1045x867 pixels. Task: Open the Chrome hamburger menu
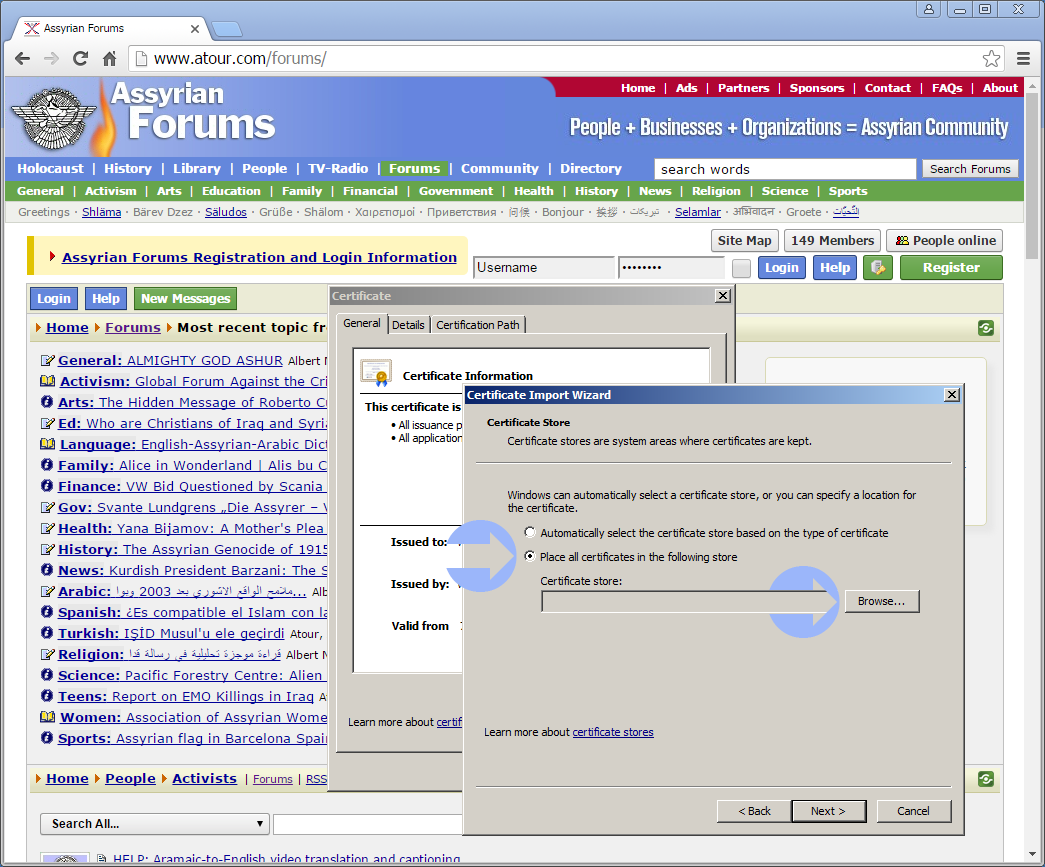click(x=1024, y=59)
